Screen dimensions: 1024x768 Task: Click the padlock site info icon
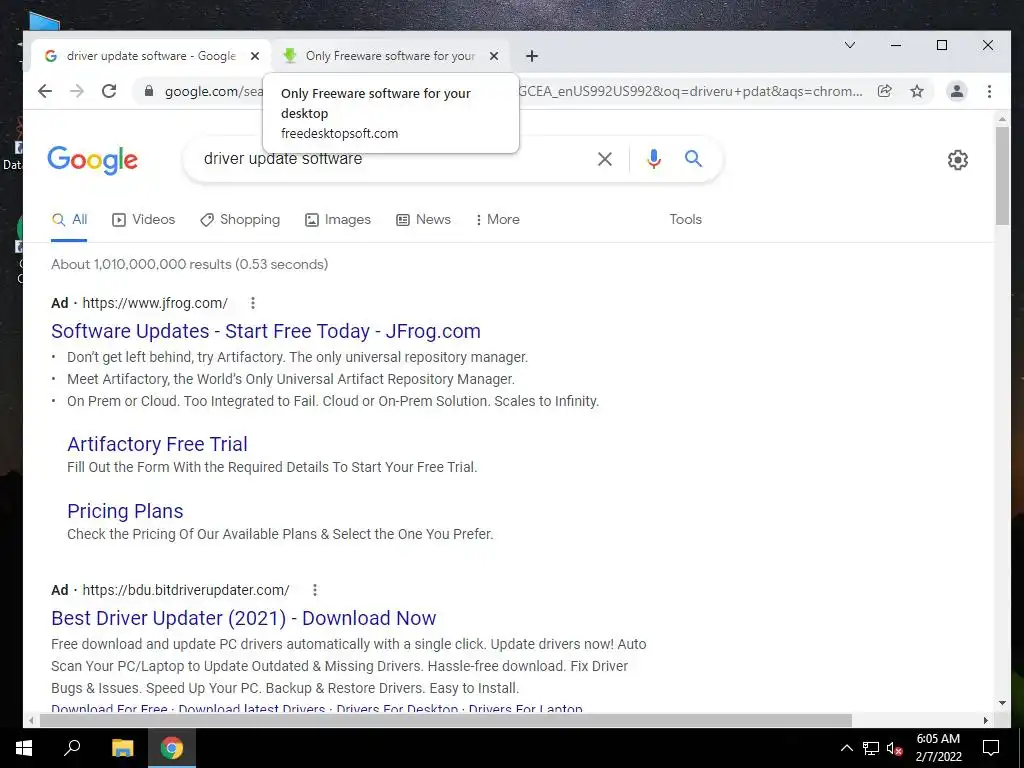(149, 91)
